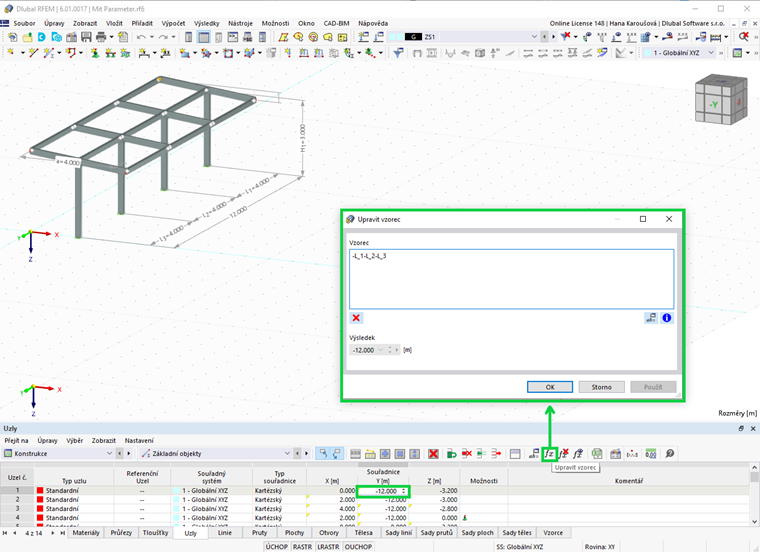
Task: Go to the last table page arrow
Action: [63, 533]
